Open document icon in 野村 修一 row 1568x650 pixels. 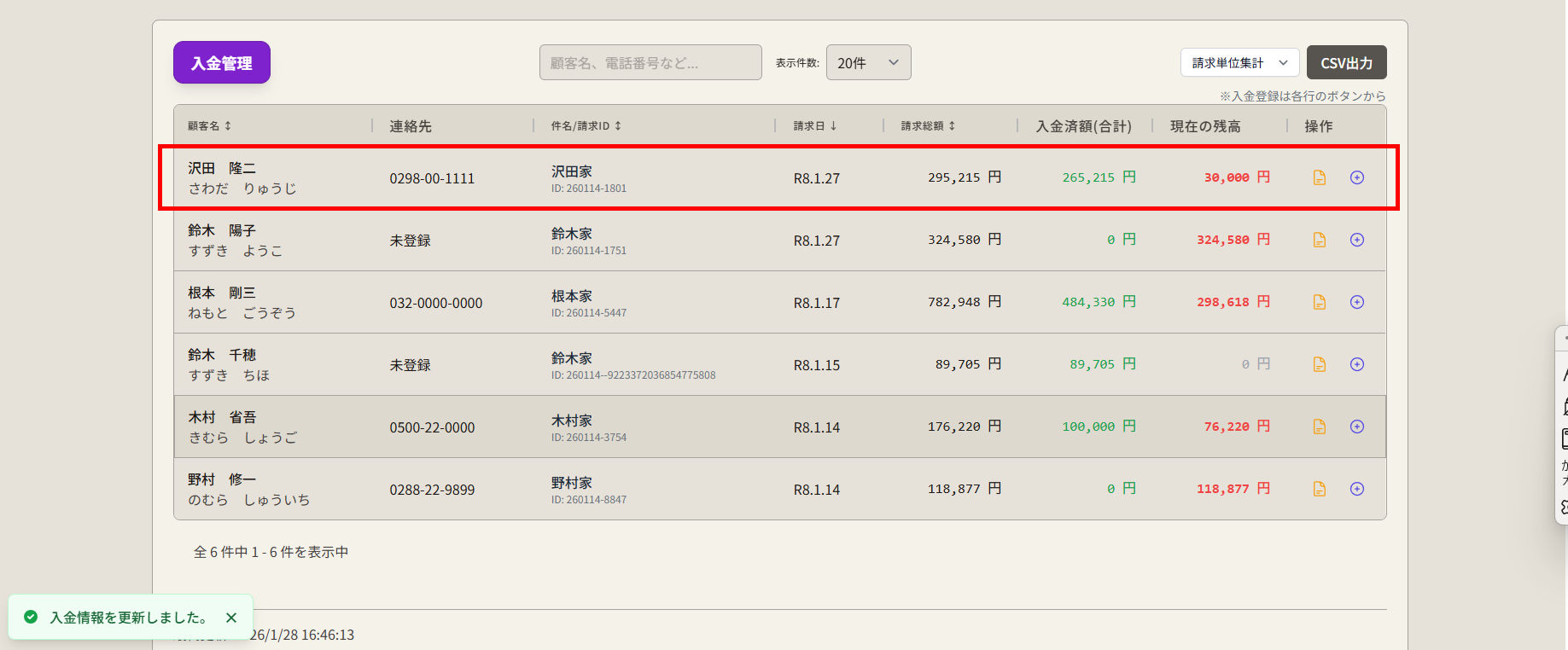(x=1319, y=489)
